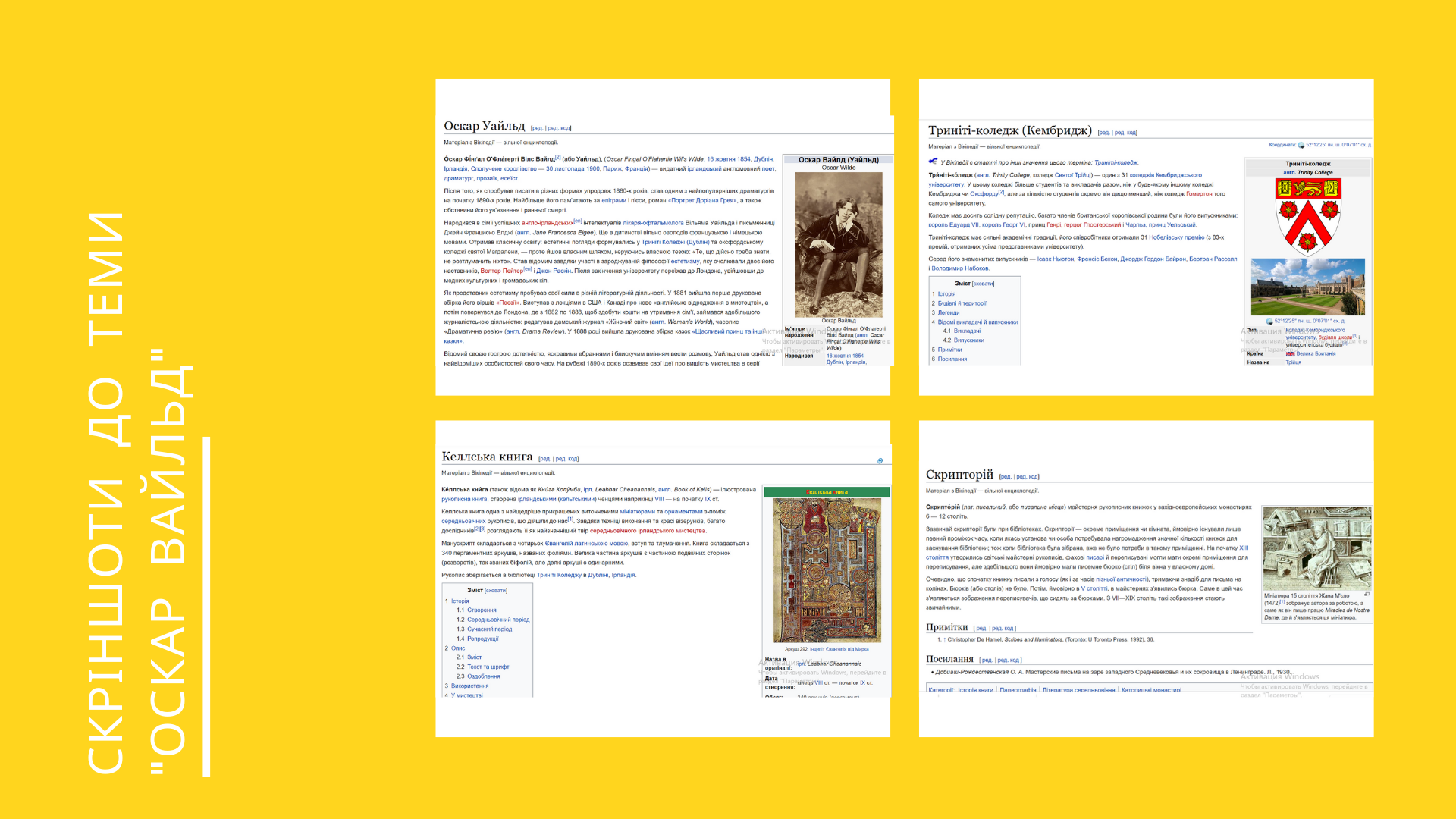1456x819 pixels.
Task: Open the 1.2 Середньовічний період contents entry
Action: pyautogui.click(x=497, y=620)
